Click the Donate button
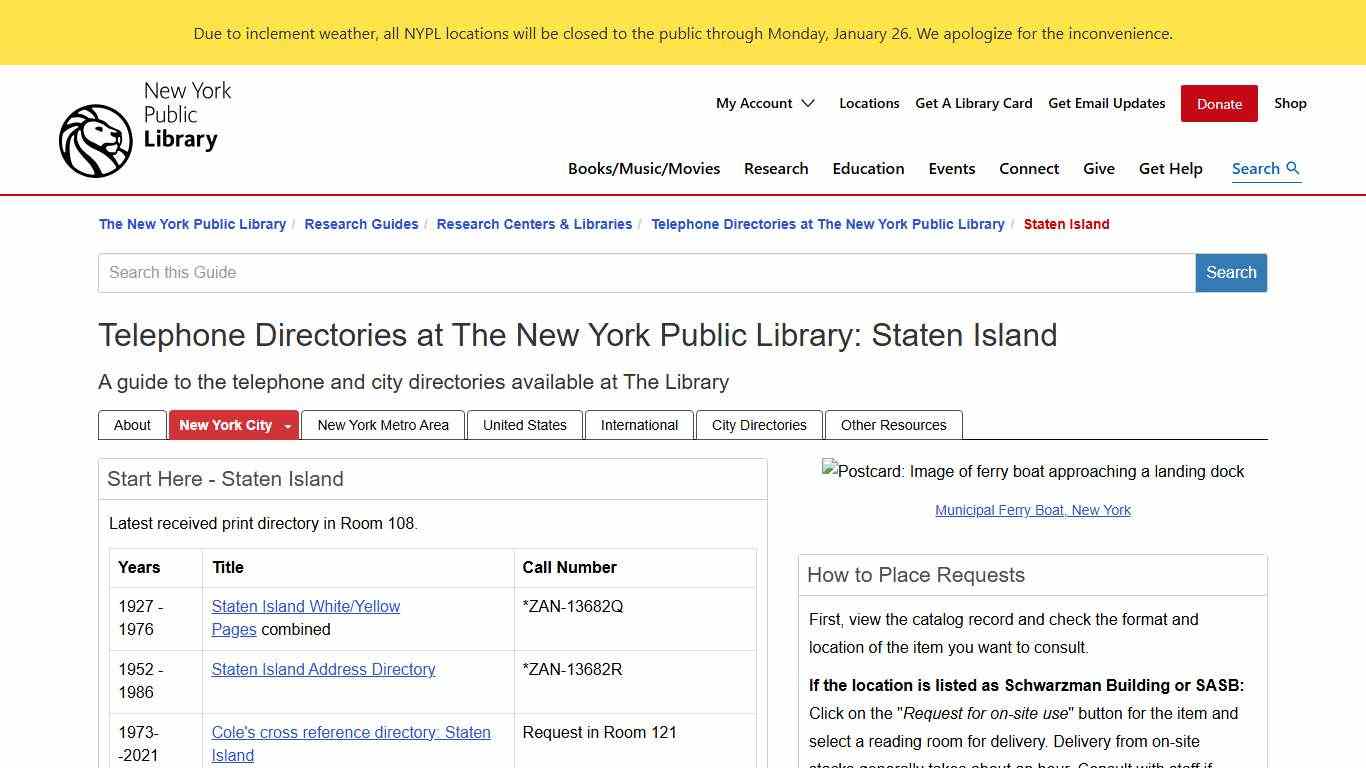The height and width of the screenshot is (768, 1366). point(1218,103)
